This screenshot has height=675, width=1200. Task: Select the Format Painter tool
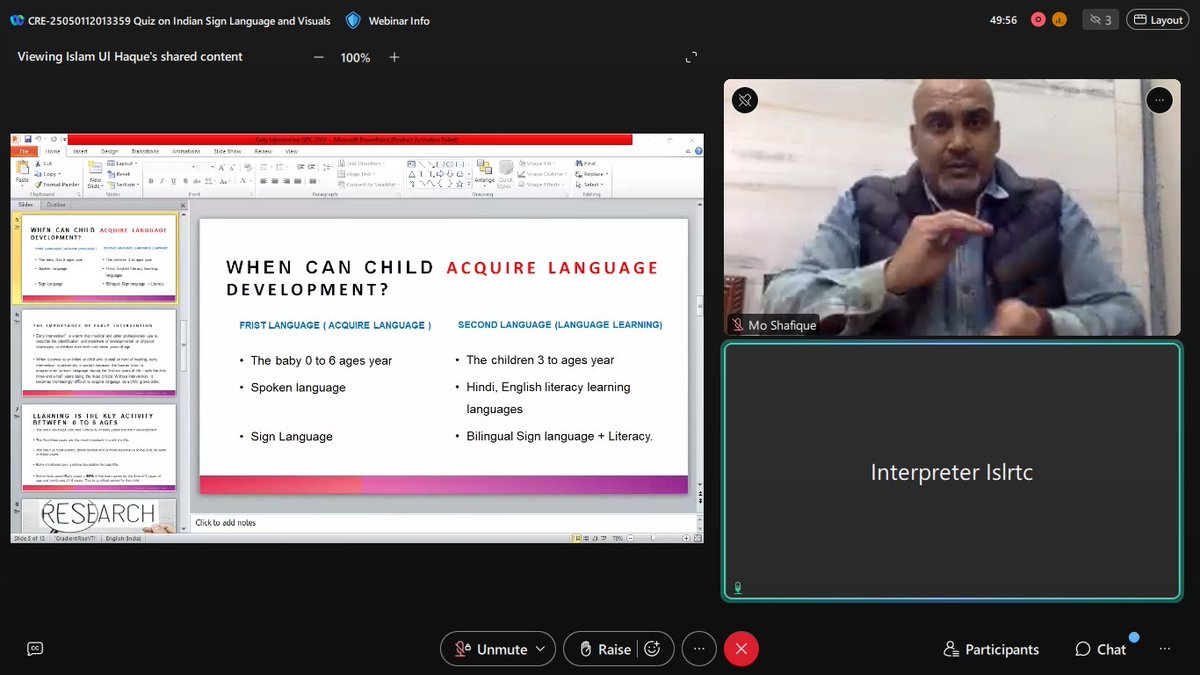pos(60,186)
